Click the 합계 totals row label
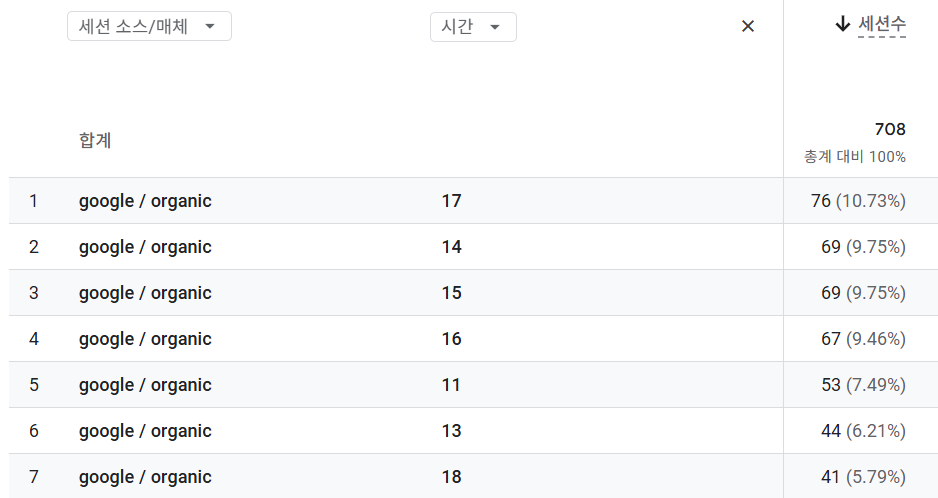Viewport: 938px width, 498px height. (95, 140)
